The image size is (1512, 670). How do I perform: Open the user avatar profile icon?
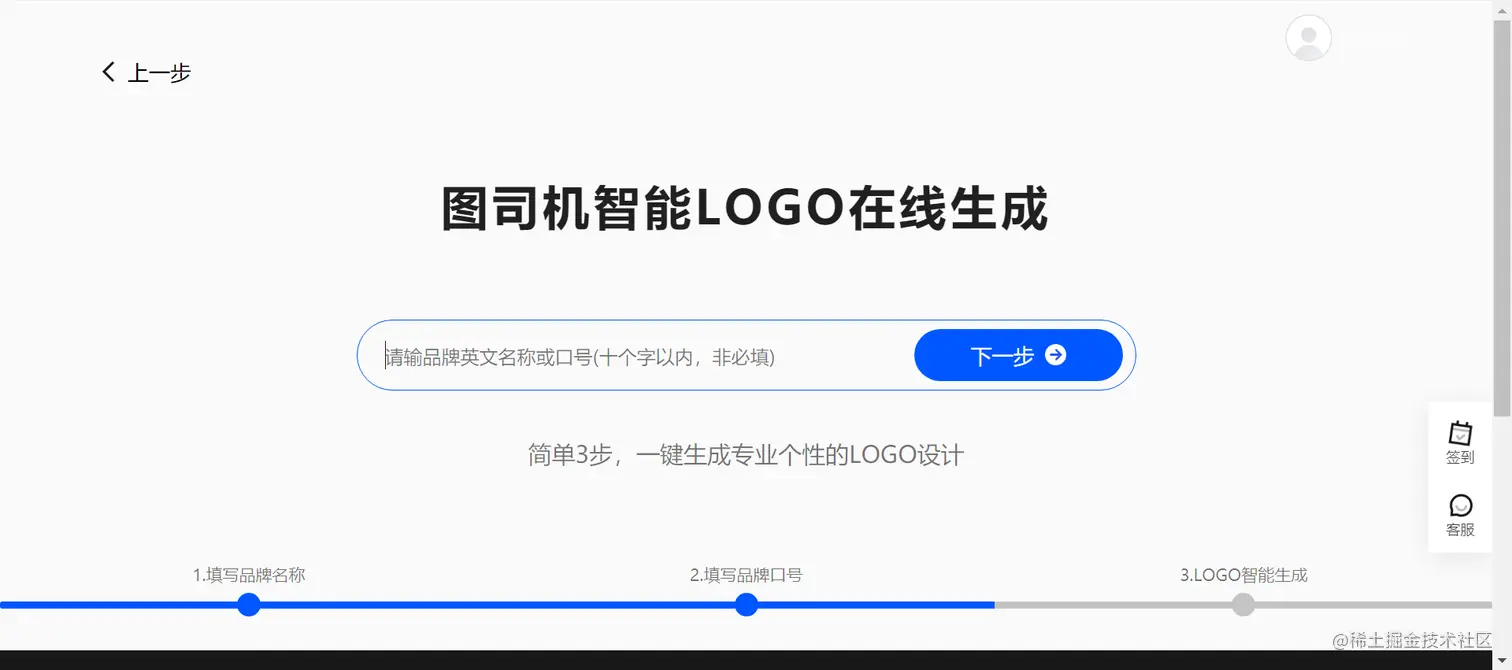(1308, 38)
